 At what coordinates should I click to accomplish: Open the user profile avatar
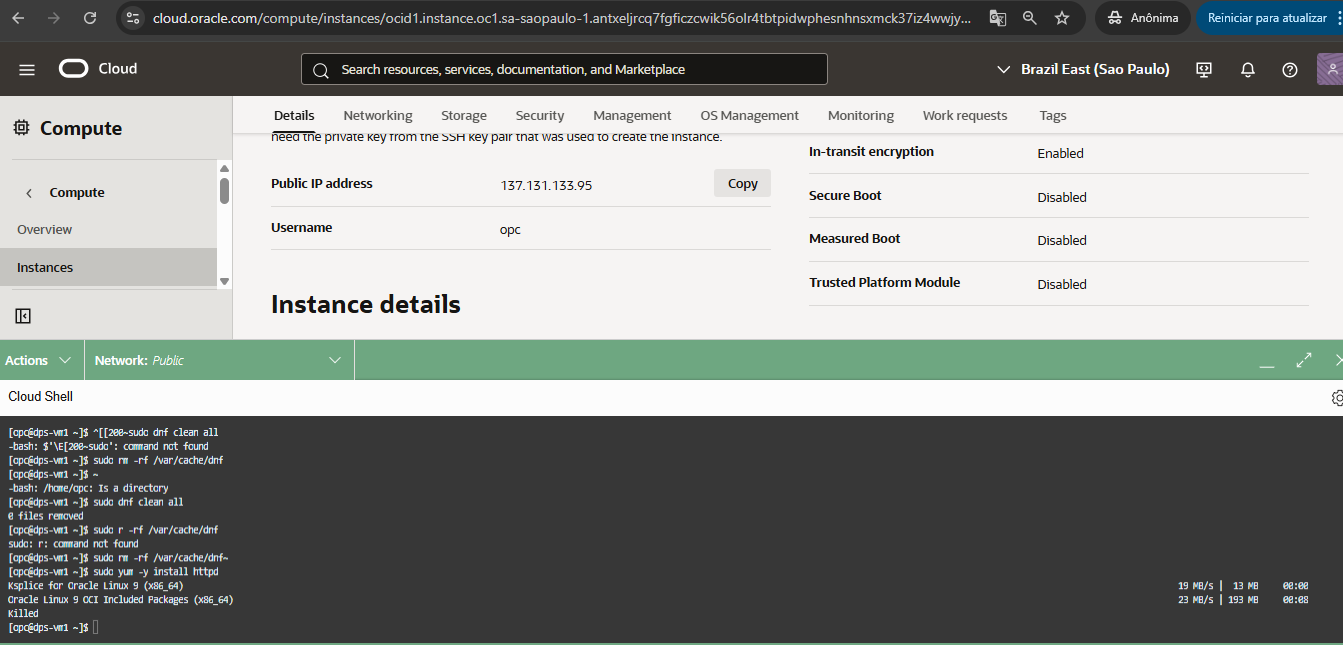coord(1330,69)
